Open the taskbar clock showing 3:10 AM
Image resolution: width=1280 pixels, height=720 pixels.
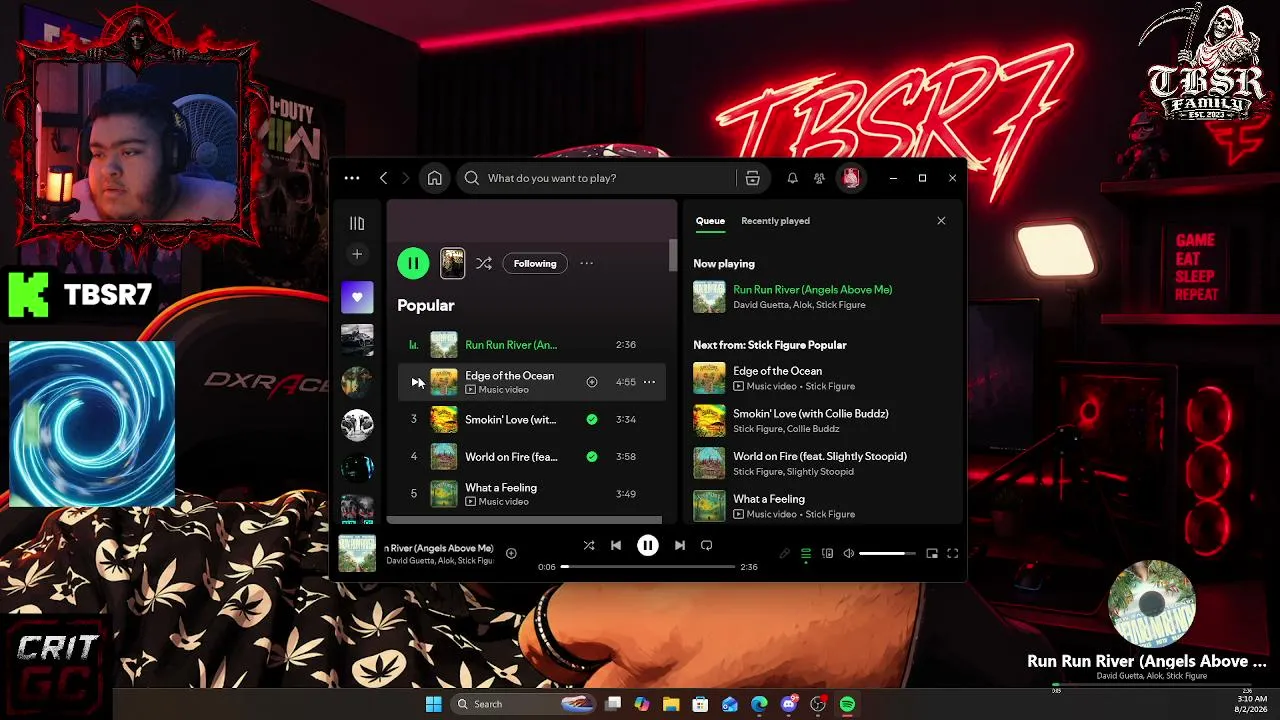(x=1251, y=704)
